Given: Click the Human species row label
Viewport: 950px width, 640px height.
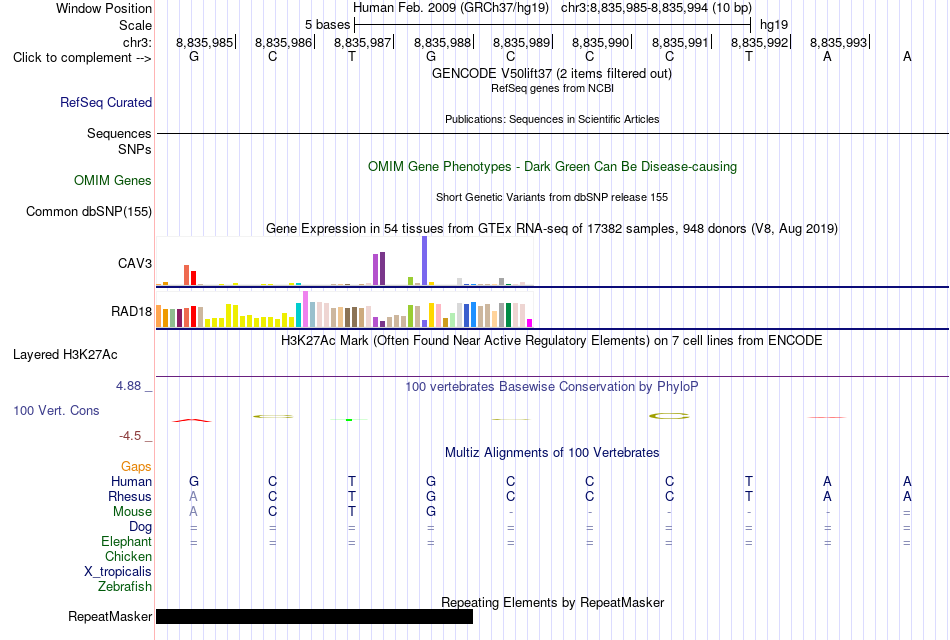Looking at the screenshot, I should [x=131, y=482].
